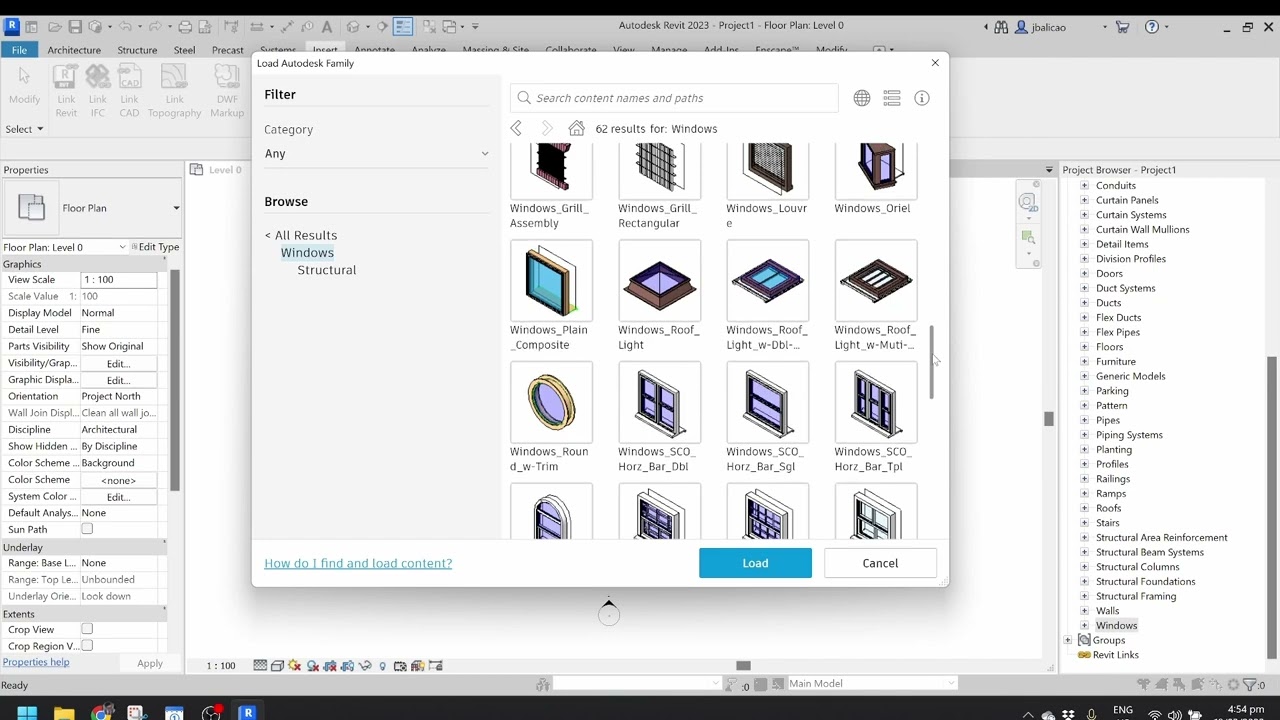
Task: Click the Link Topography ribbon tool
Action: (x=175, y=91)
